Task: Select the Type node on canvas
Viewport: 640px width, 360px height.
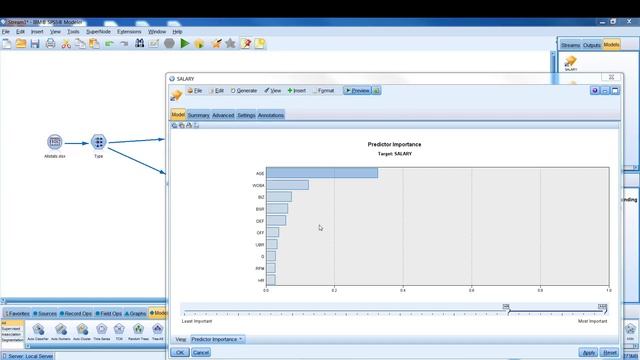Action: 98,142
